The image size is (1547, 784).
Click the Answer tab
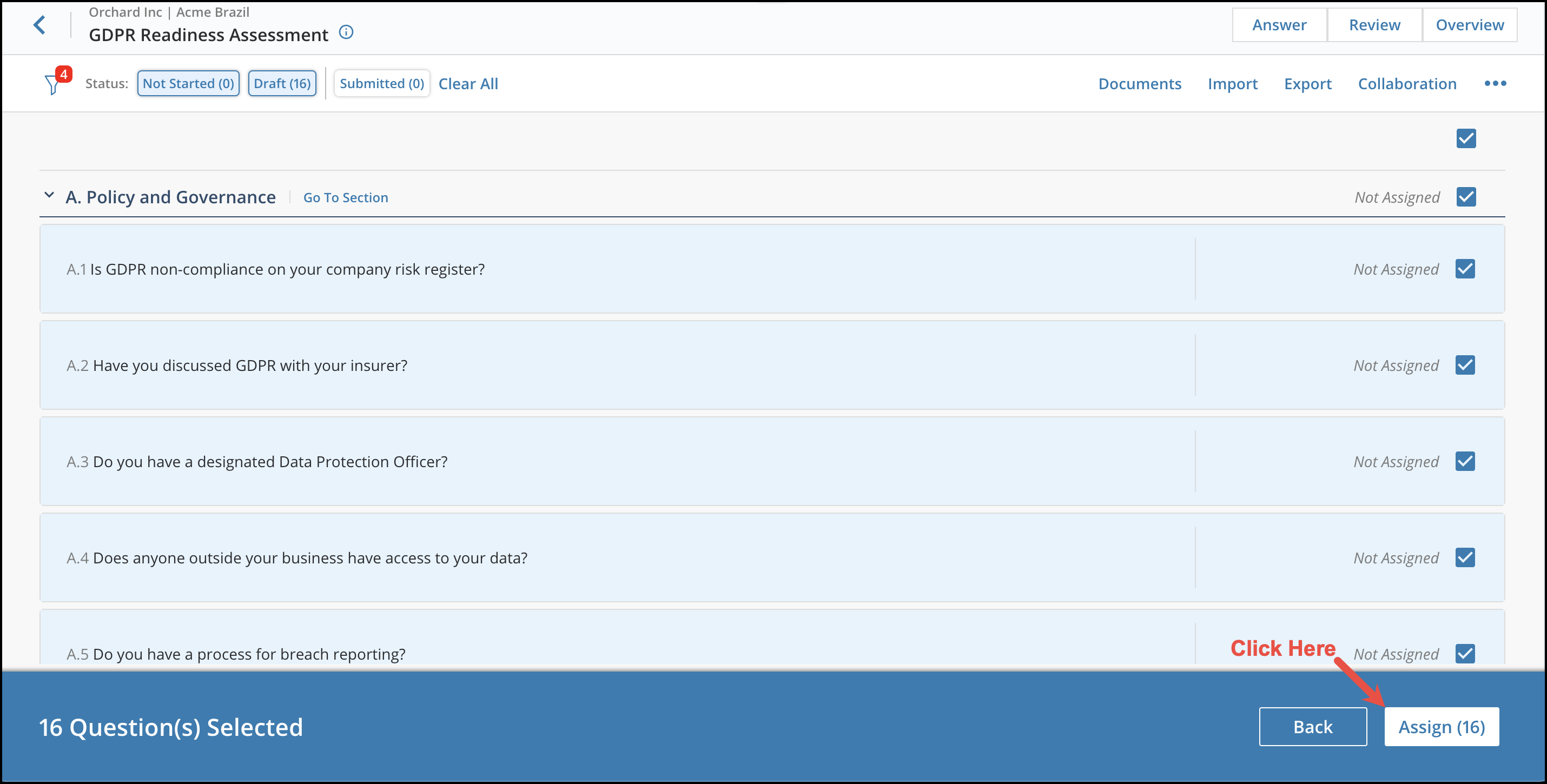pyautogui.click(x=1280, y=24)
